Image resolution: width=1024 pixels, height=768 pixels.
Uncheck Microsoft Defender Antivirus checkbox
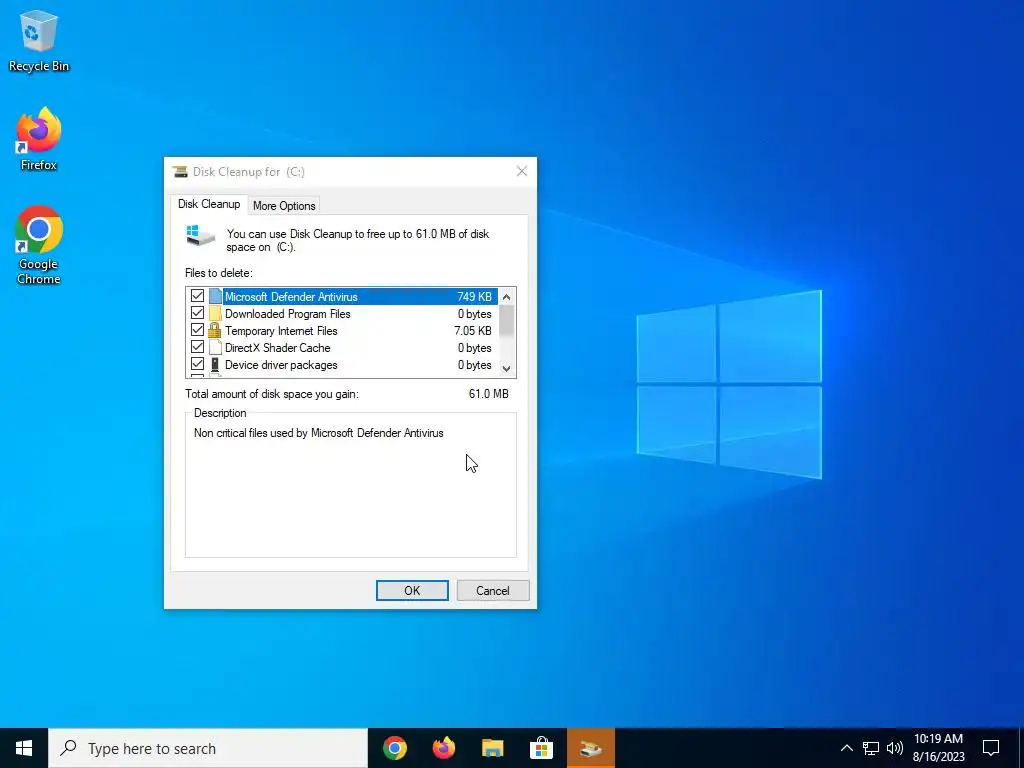[197, 296]
